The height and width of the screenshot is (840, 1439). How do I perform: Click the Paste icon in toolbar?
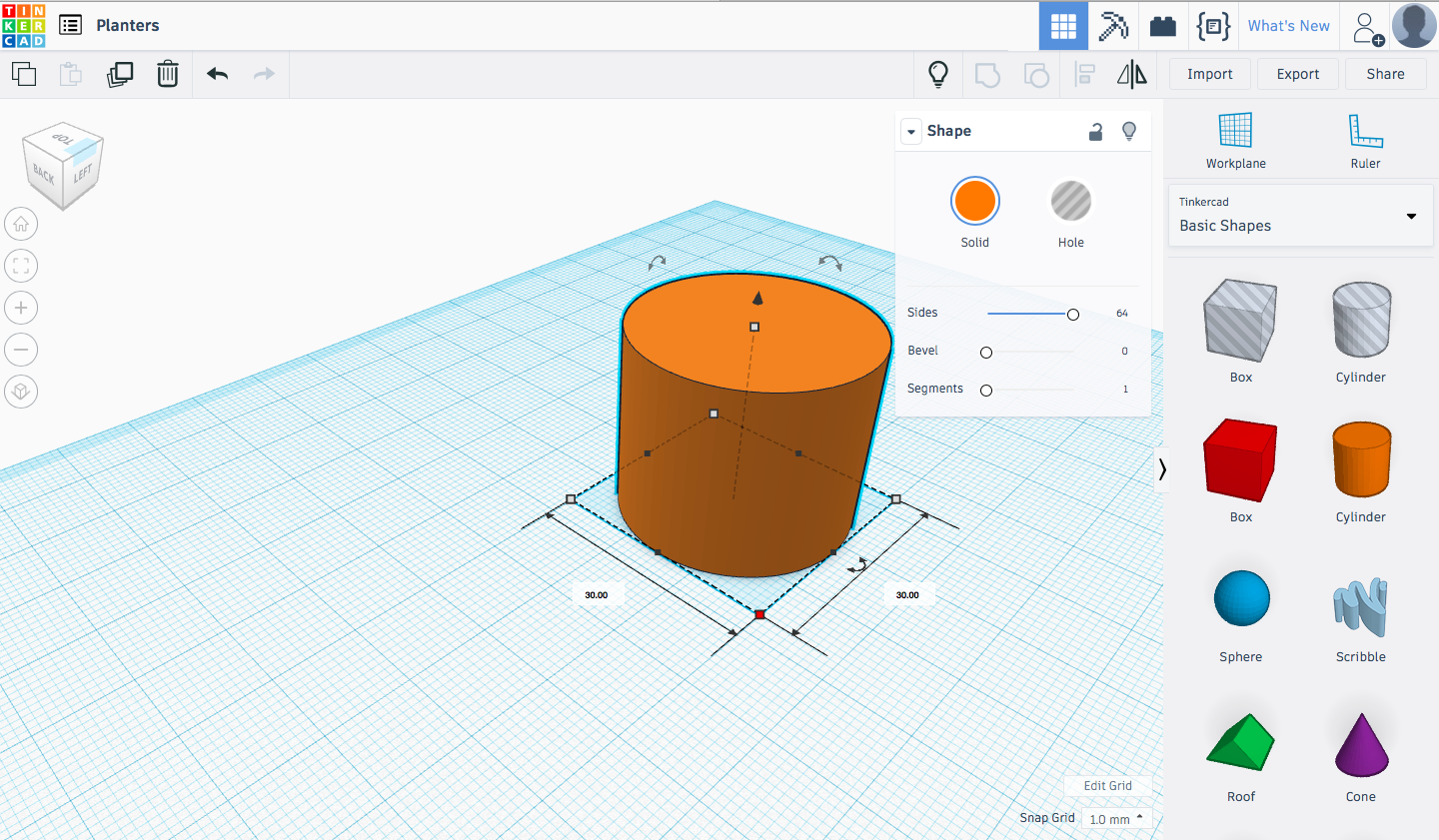click(70, 74)
